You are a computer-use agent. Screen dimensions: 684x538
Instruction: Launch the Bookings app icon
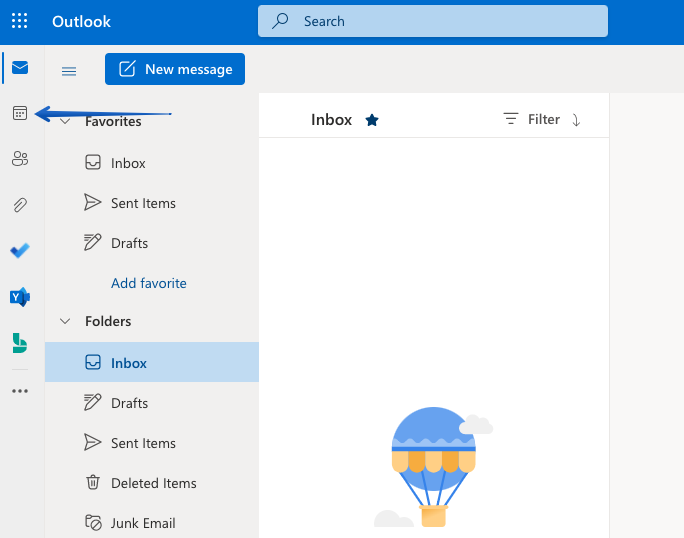[x=20, y=343]
